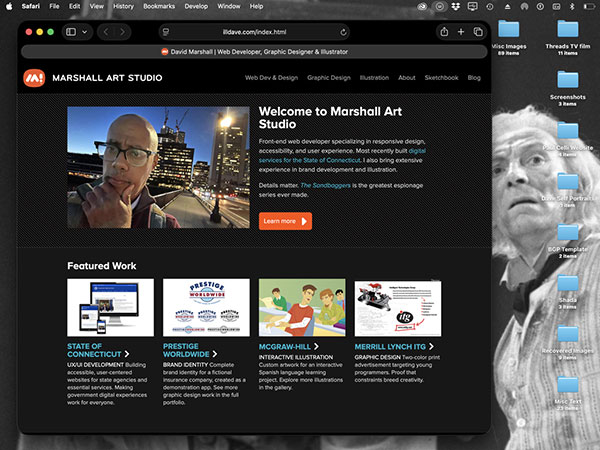Go to Web Dev & Design page
600x450 pixels.
(x=271, y=77)
